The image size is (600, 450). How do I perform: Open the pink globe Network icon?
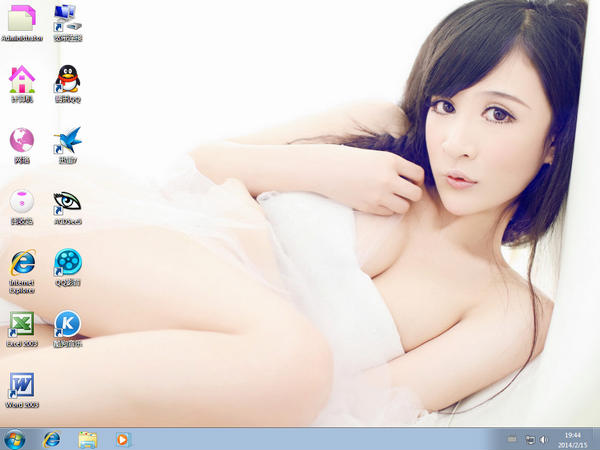coord(22,141)
